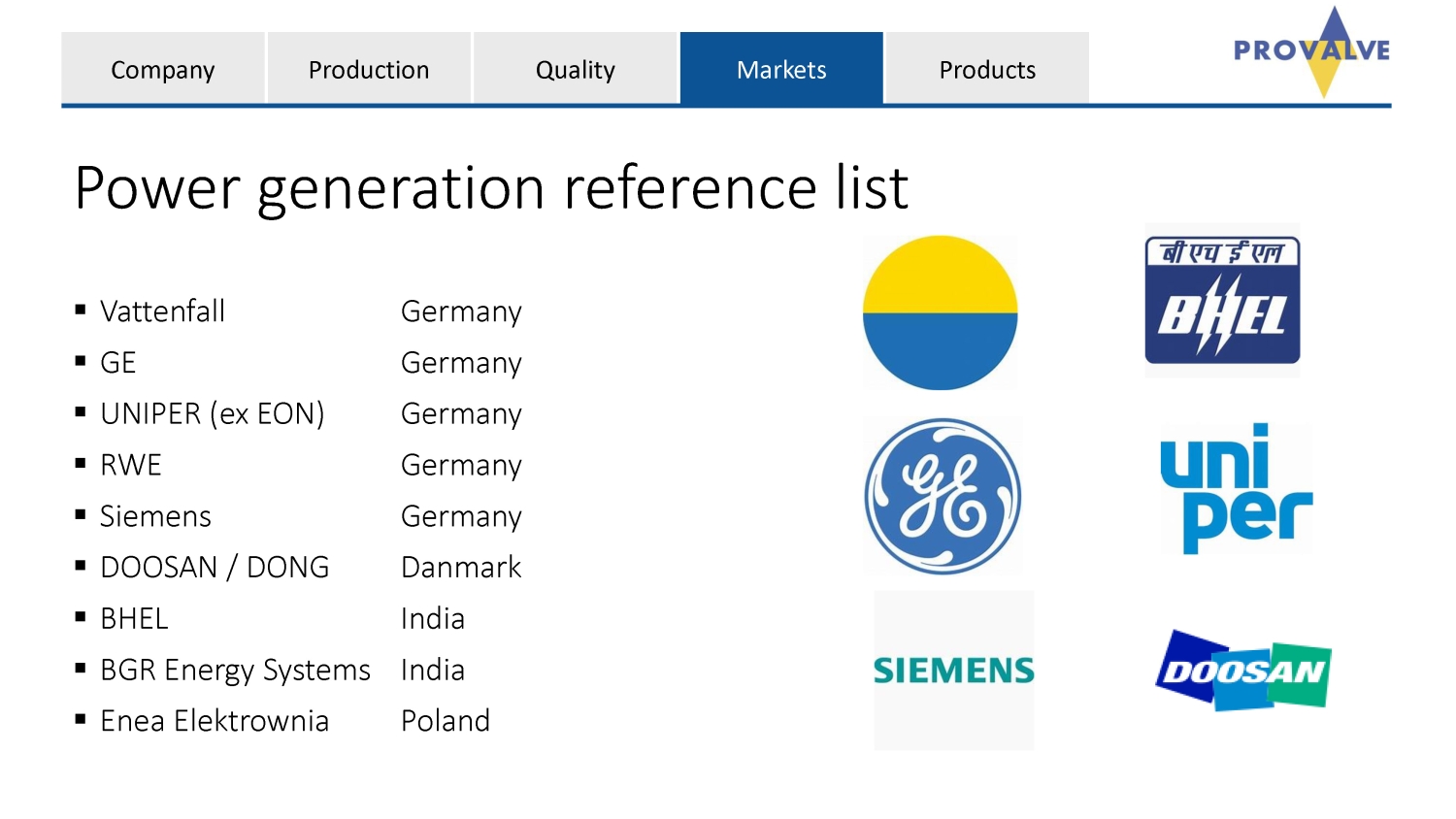Select the 'Vattenfall' list entry
Viewport: 1456px width, 819px height.
(x=162, y=311)
